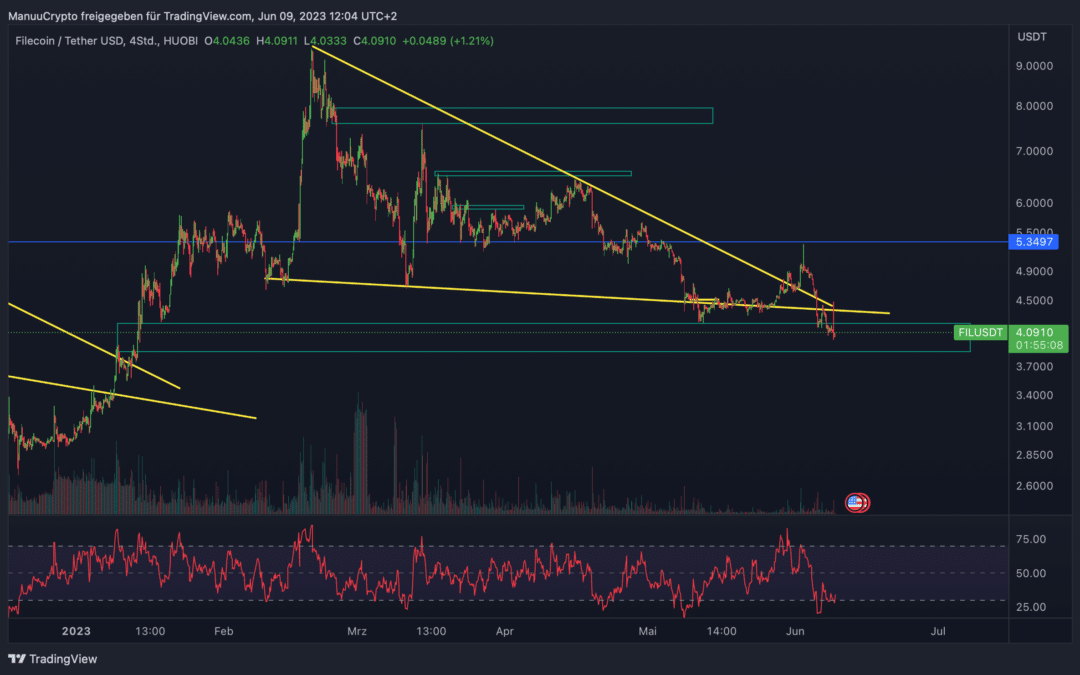Image resolution: width=1080 pixels, height=675 pixels.
Task: Select the blue 5.3497 price label
Action: click(1033, 242)
